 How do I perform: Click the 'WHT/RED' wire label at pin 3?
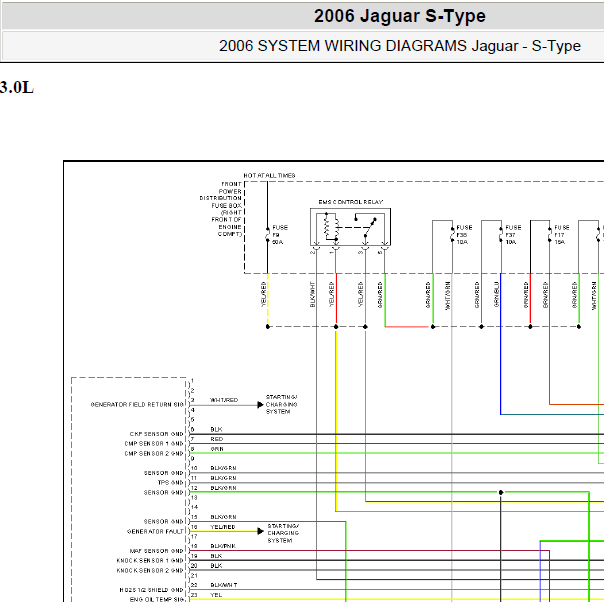click(x=224, y=400)
